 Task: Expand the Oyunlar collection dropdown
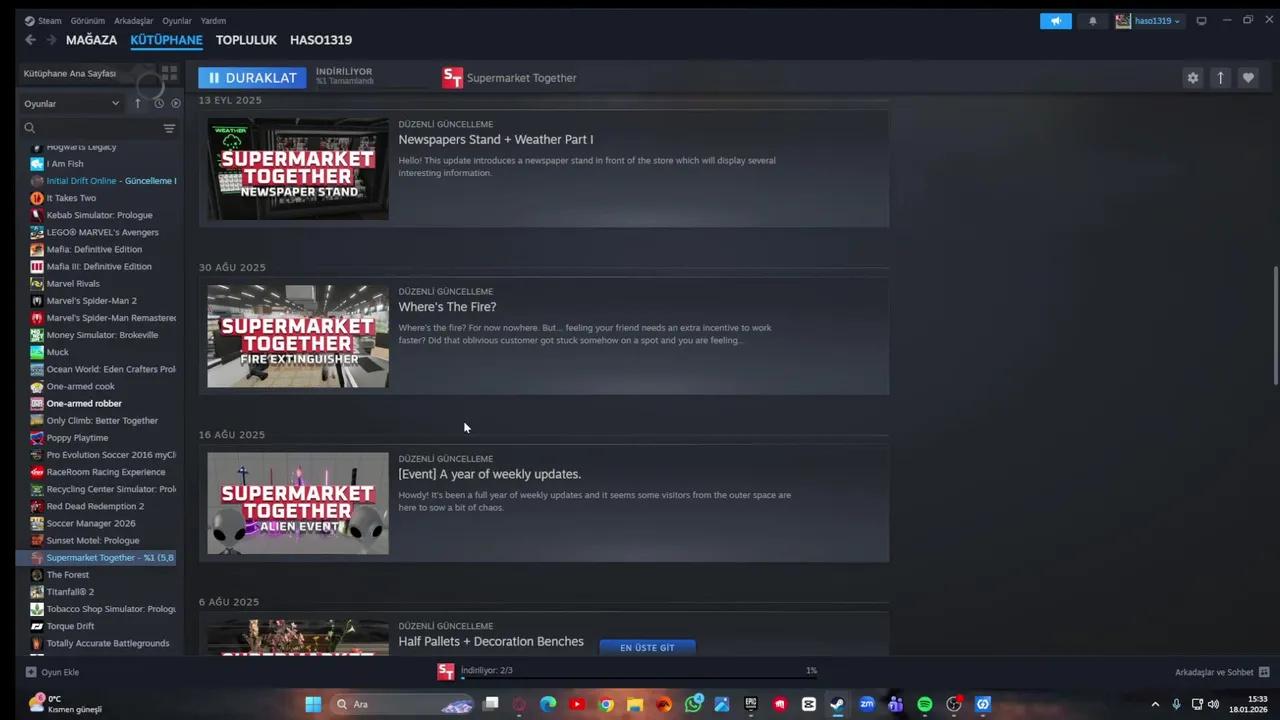(x=72, y=103)
